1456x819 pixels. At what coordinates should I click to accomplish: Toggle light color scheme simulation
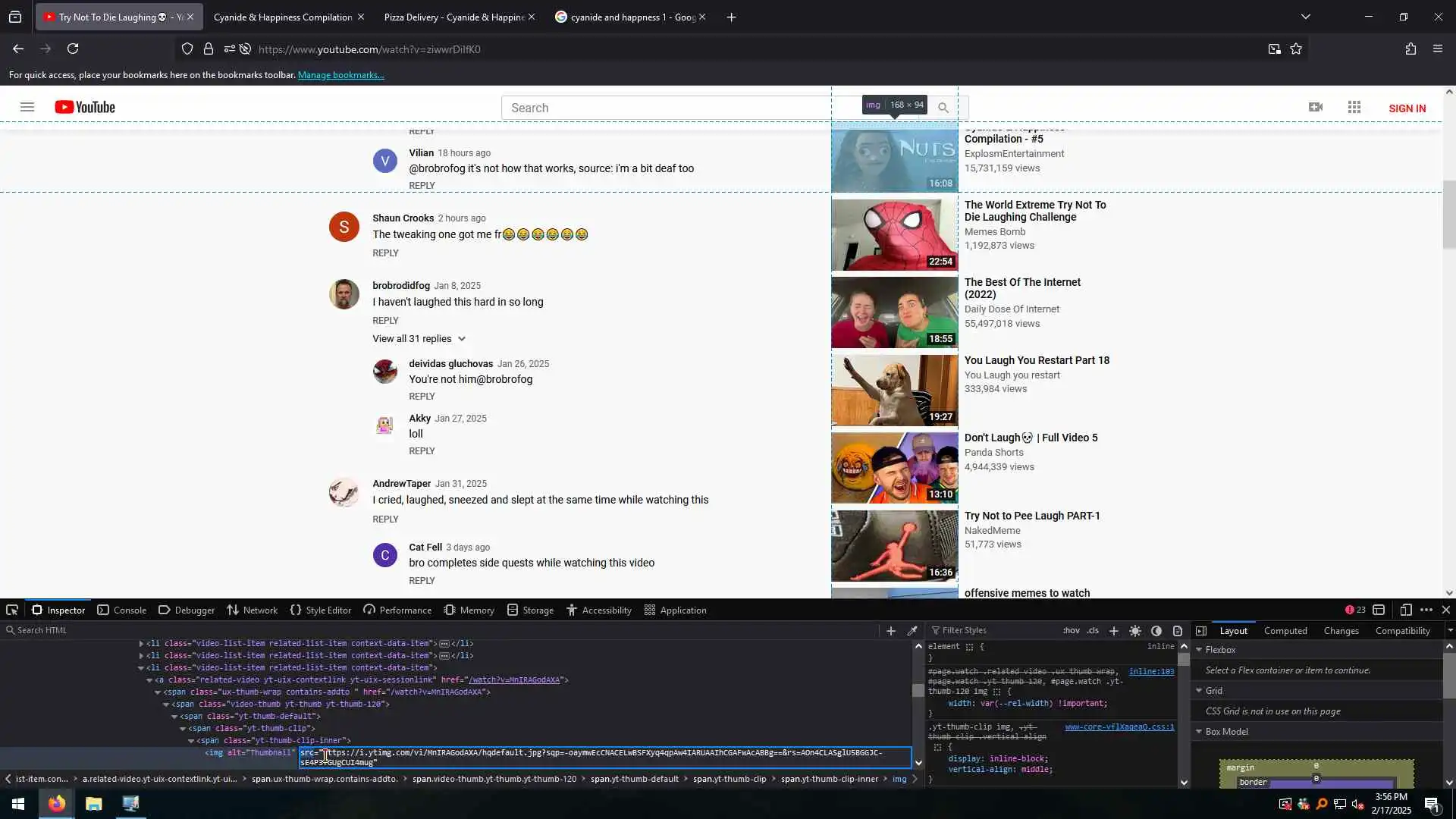[x=1135, y=630]
